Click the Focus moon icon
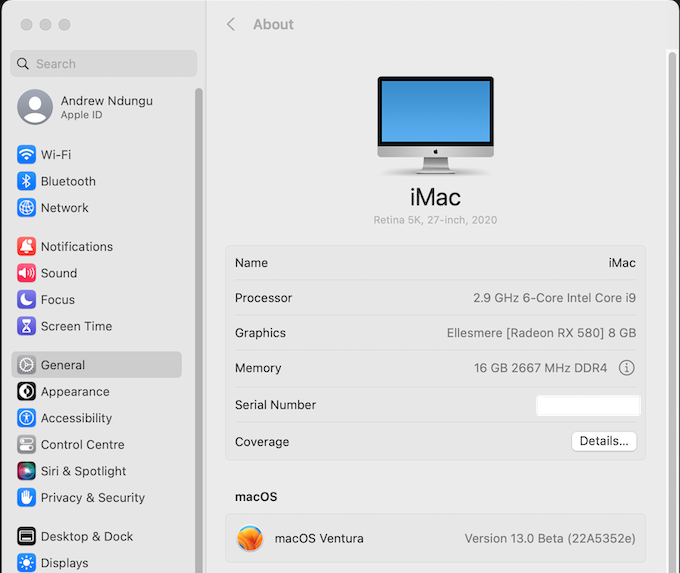Screen dimensions: 680x573 (26, 299)
